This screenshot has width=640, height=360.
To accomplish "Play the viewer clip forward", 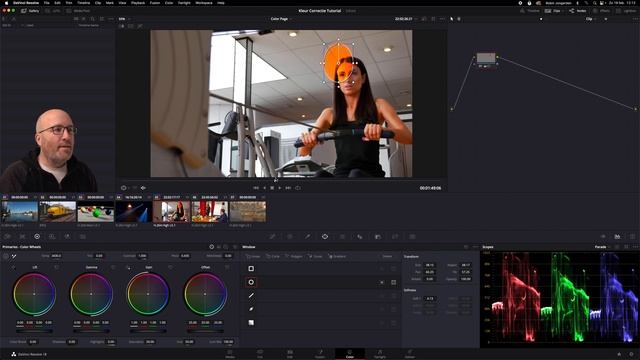I will 280,188.
